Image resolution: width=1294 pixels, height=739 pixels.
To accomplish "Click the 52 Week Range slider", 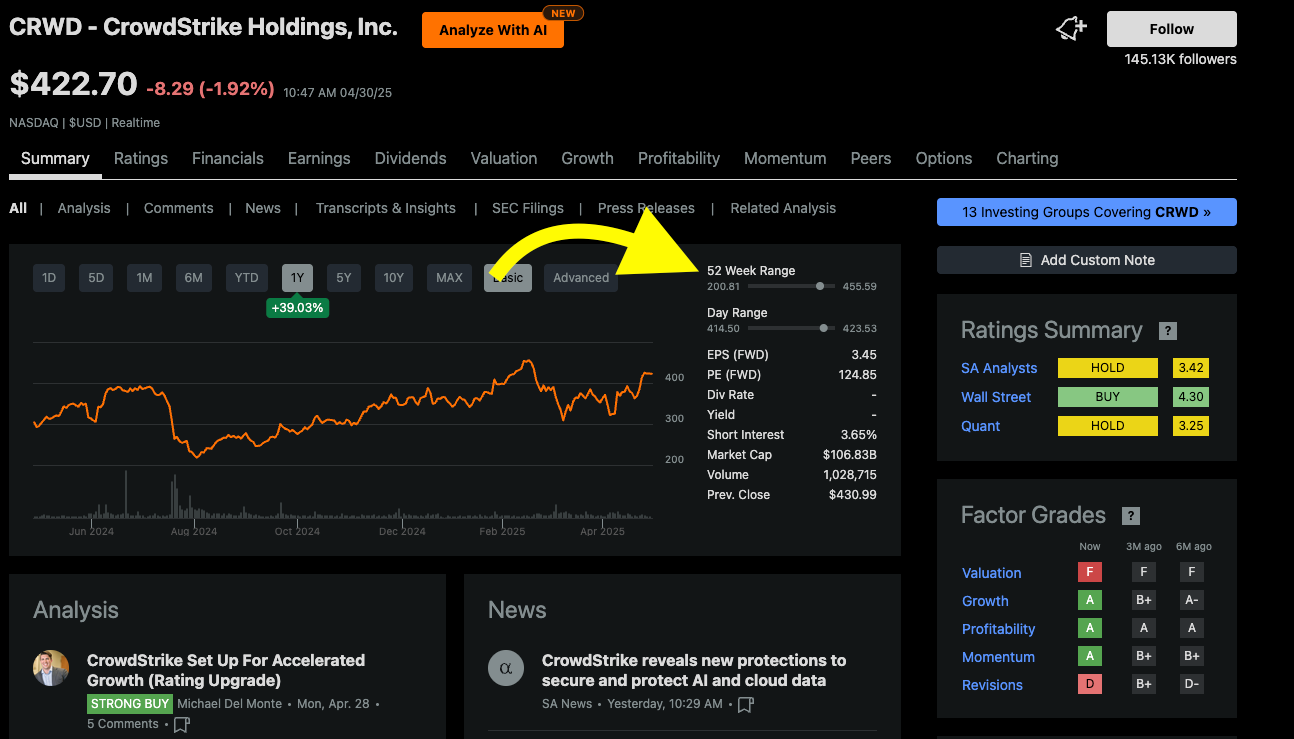I will coord(792,286).
